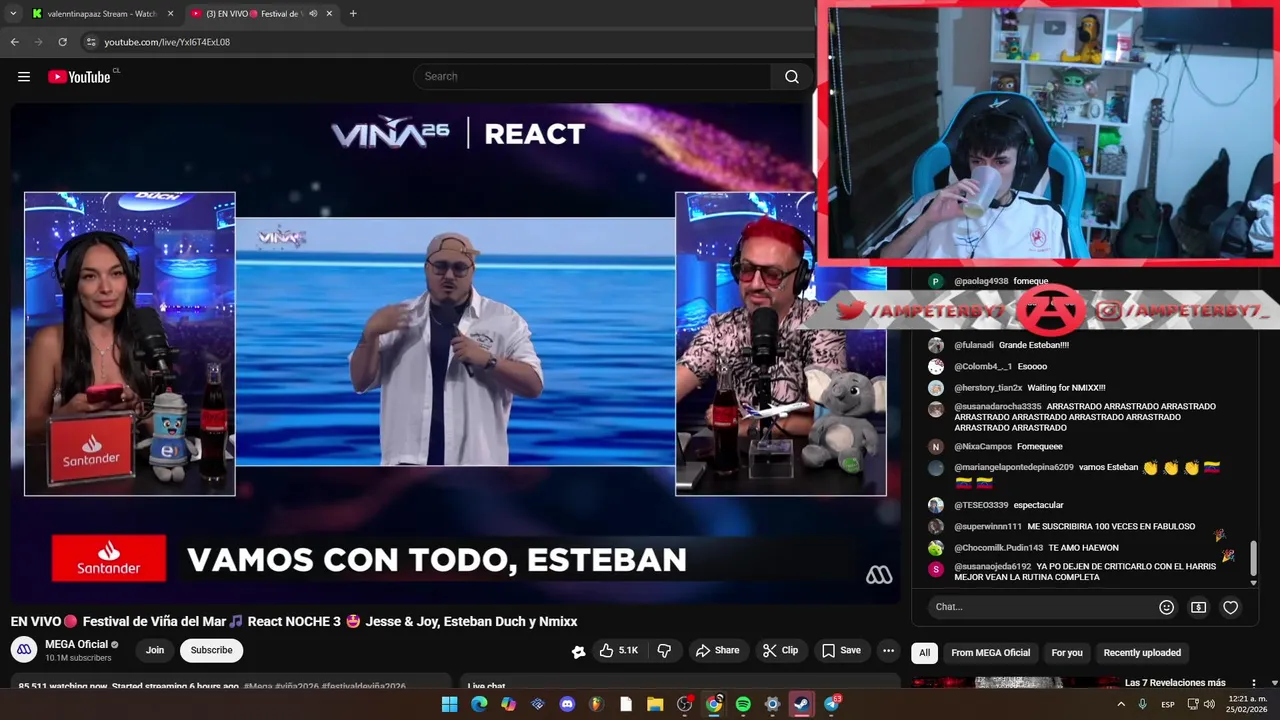Viewport: 1280px width, 720px height.
Task: Open Copilot from the taskbar
Action: 508,704
